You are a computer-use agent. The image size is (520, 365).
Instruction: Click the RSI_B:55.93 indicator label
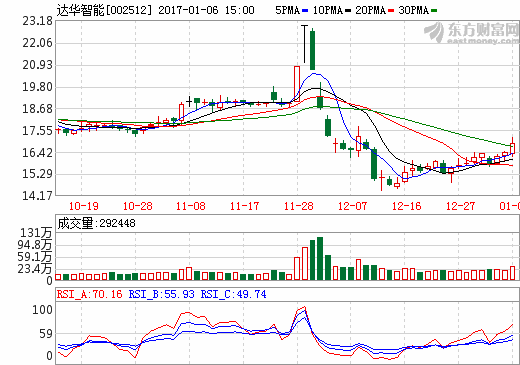[x=161, y=294]
